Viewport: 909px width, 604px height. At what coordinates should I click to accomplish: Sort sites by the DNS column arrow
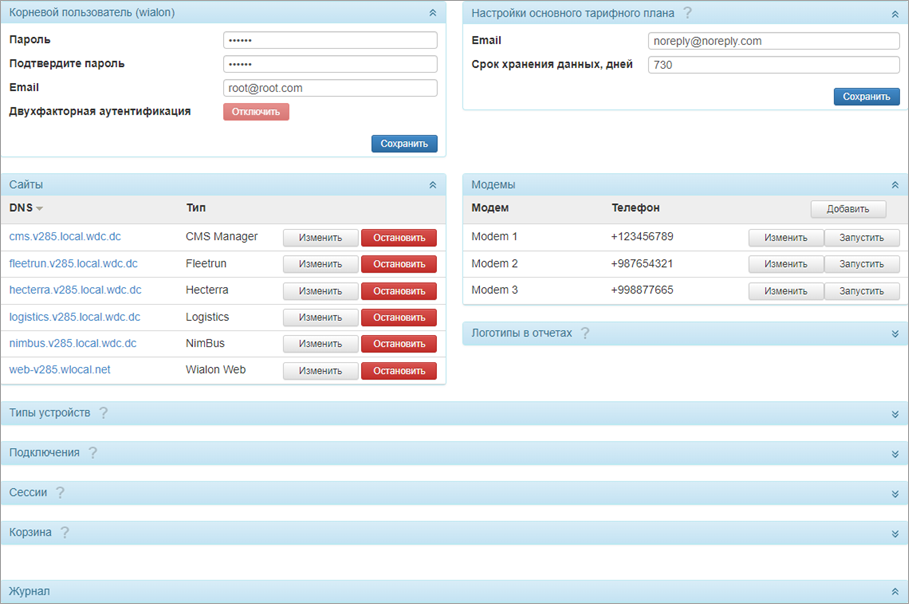[x=39, y=209]
